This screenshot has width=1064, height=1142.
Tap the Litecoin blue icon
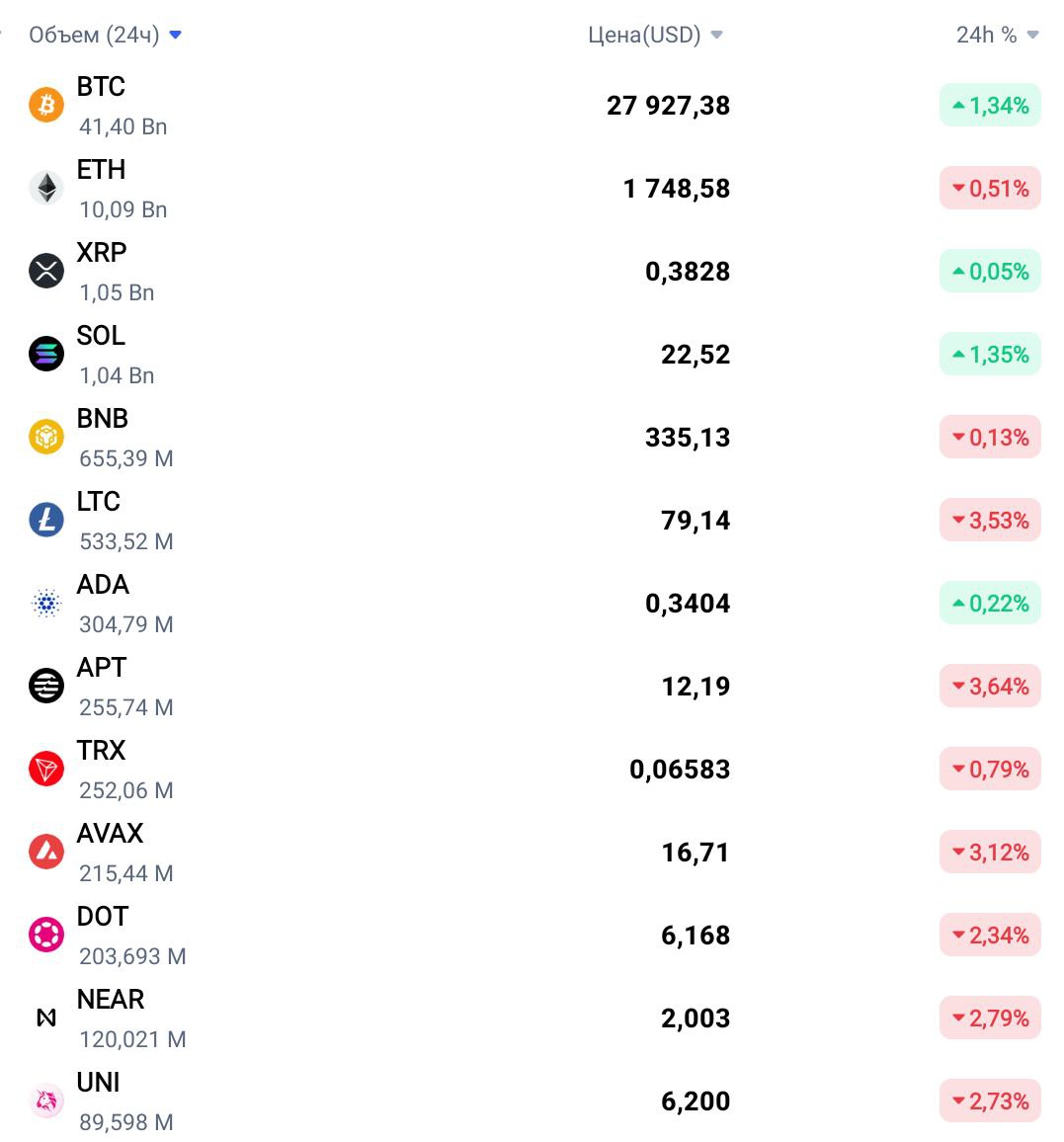tap(45, 520)
